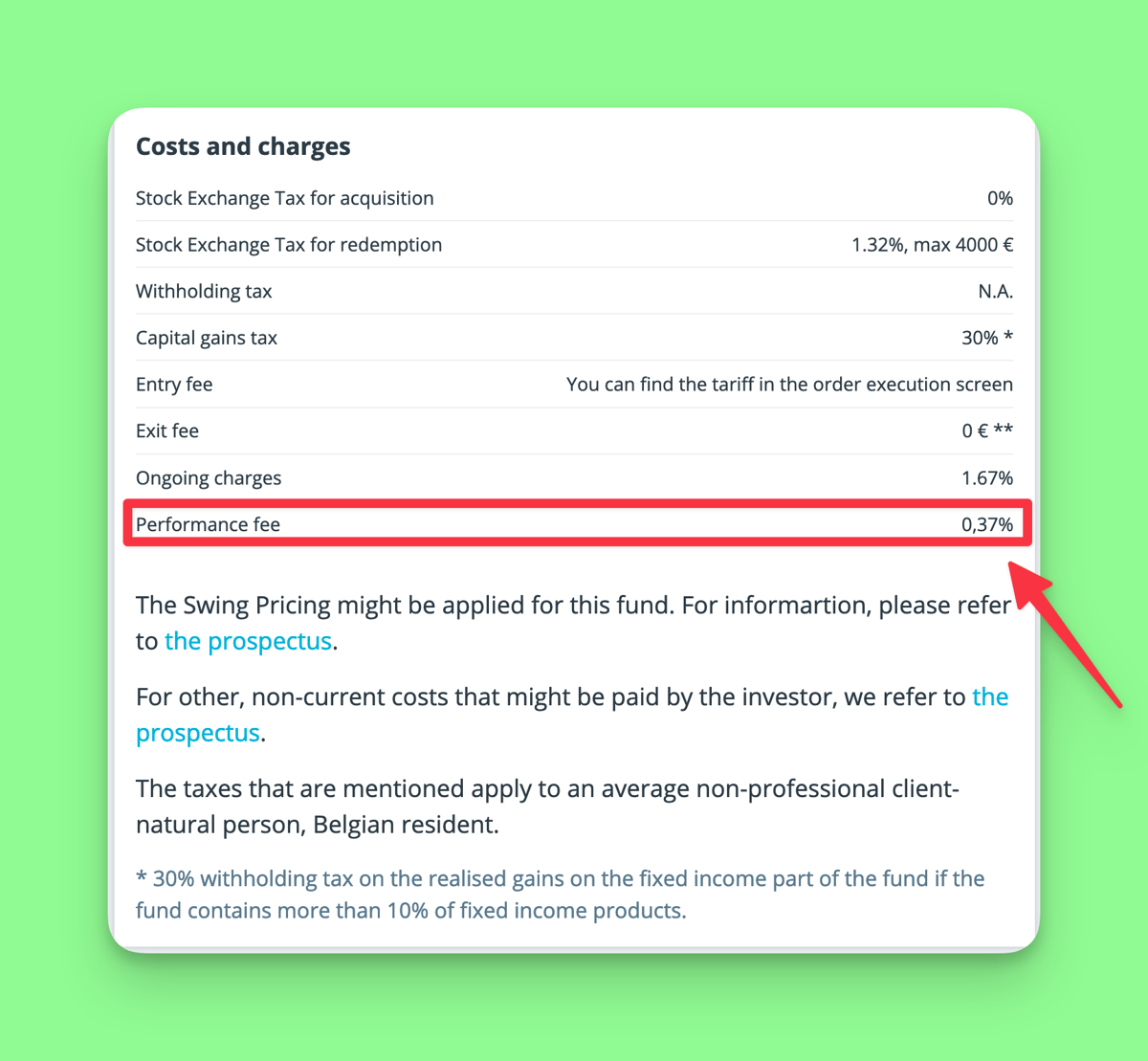Click the 1.32%, max 4000 € value

pos(932,245)
